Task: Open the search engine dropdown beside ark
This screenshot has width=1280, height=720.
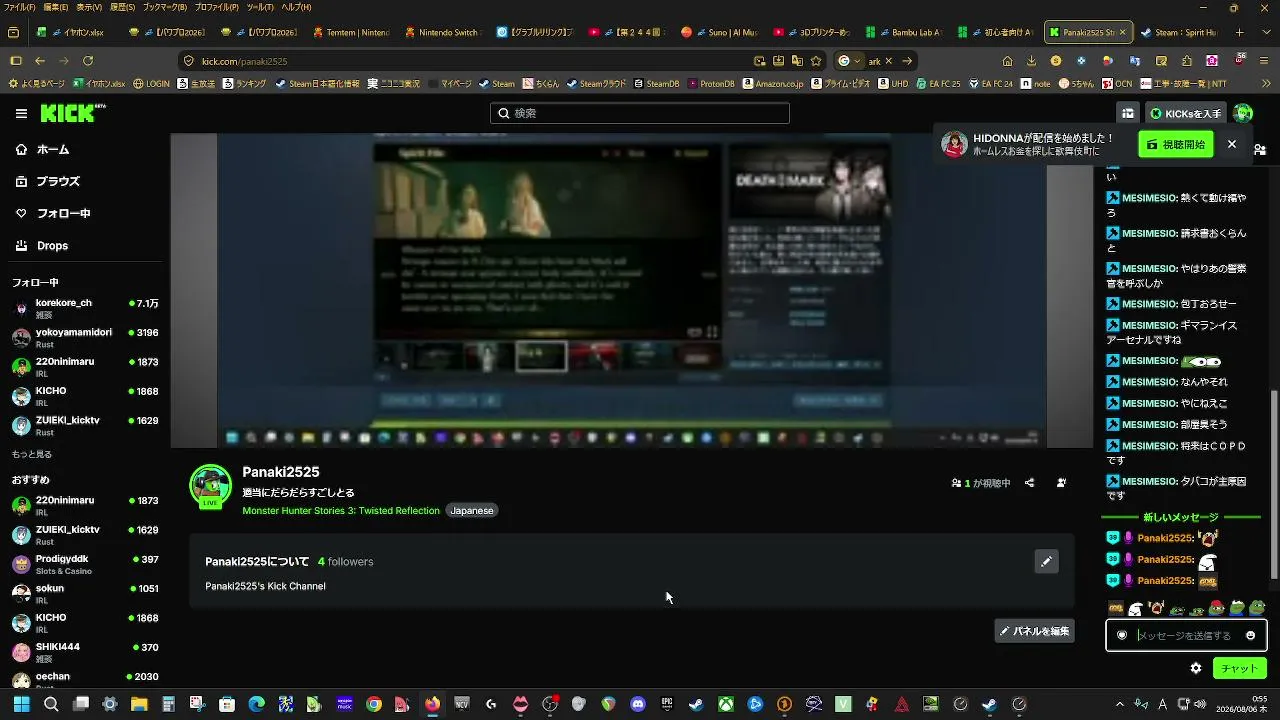Action: tap(848, 61)
